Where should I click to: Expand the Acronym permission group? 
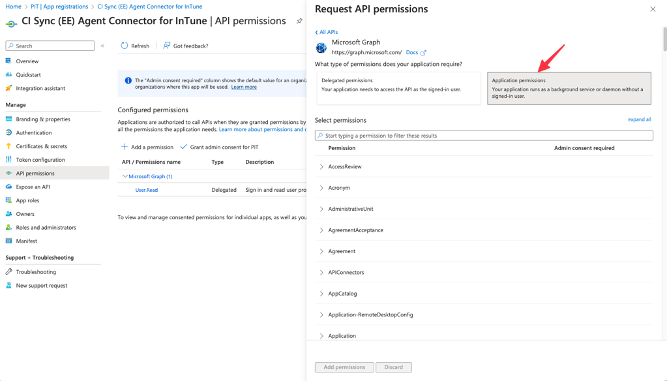point(321,188)
